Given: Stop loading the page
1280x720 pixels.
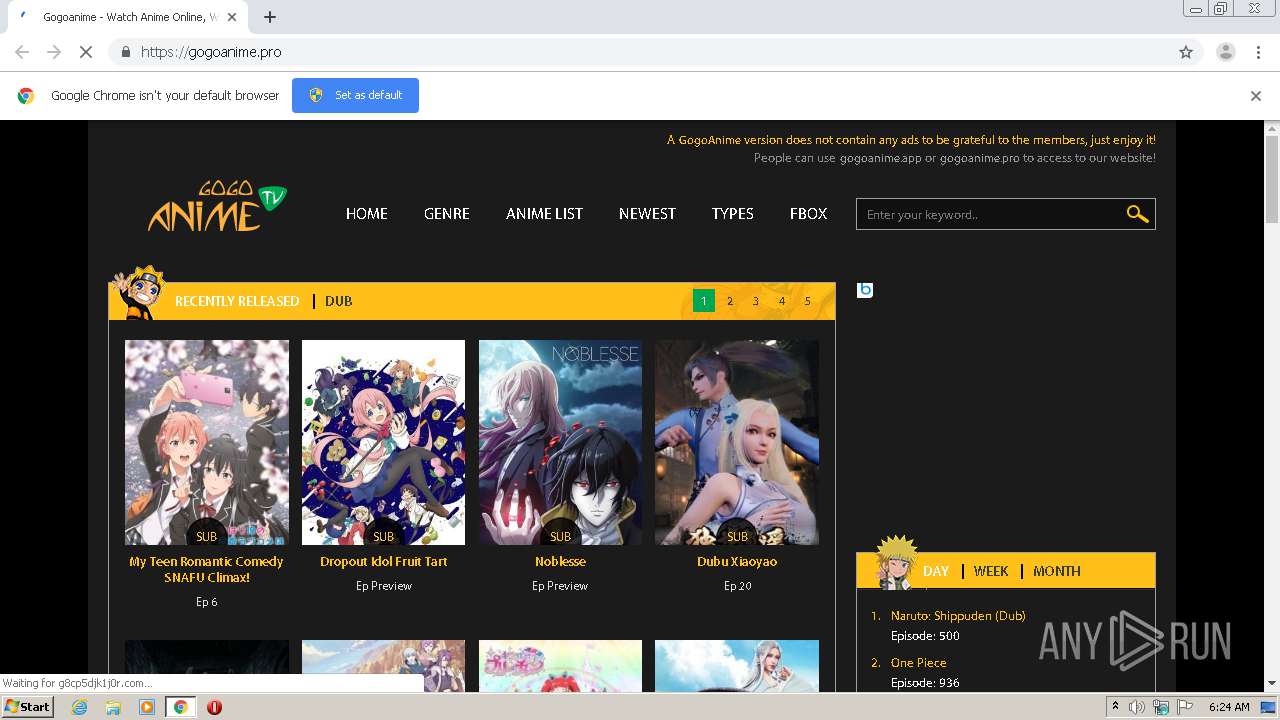Looking at the screenshot, I should click(x=86, y=52).
